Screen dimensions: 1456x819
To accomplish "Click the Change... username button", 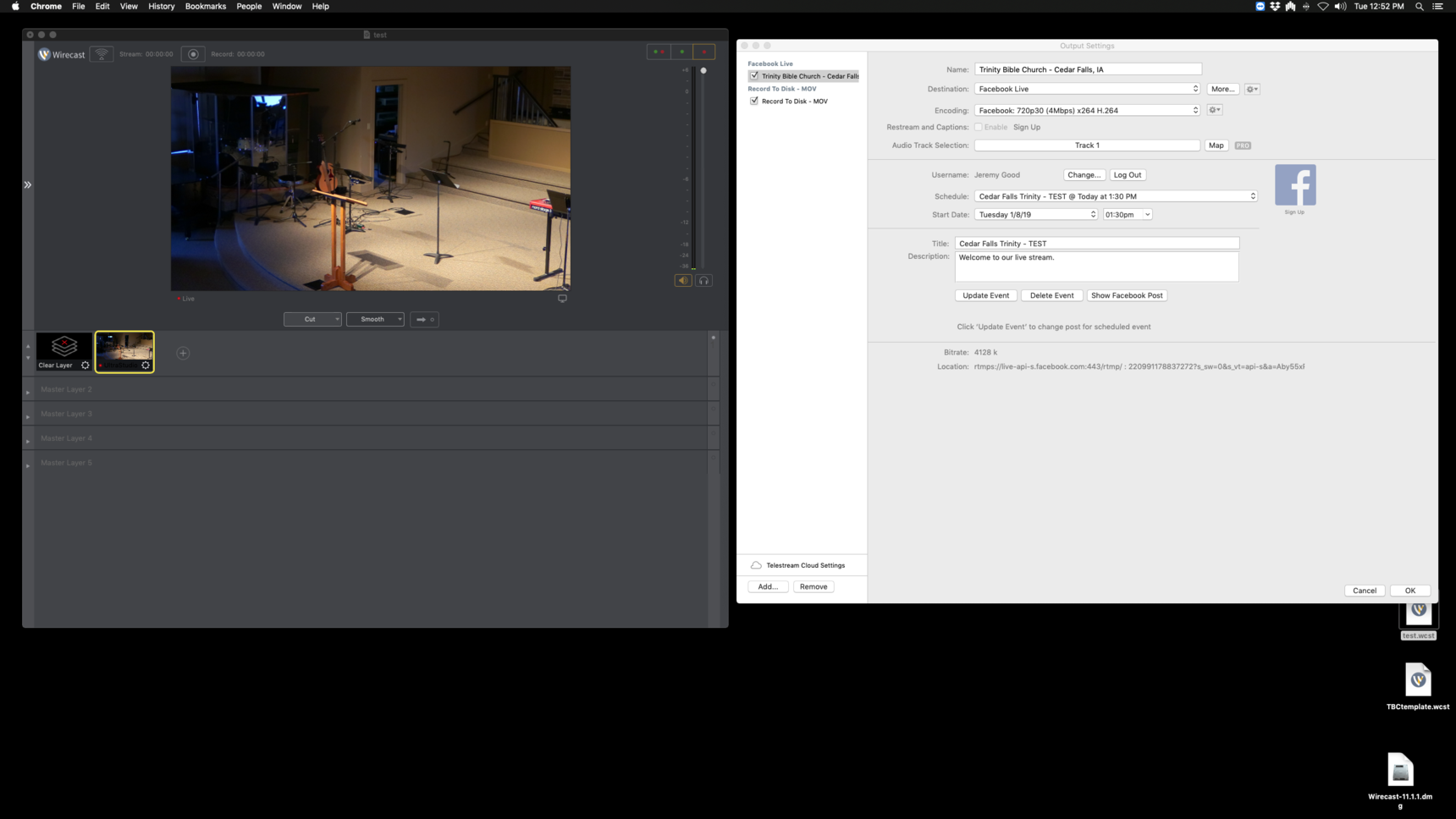I will [x=1084, y=175].
